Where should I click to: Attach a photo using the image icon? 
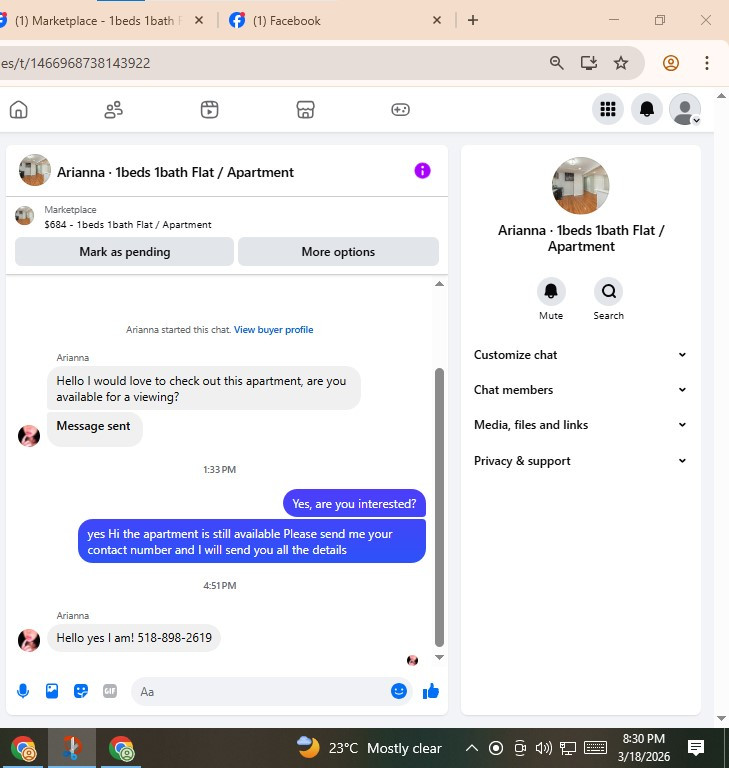coord(52,691)
